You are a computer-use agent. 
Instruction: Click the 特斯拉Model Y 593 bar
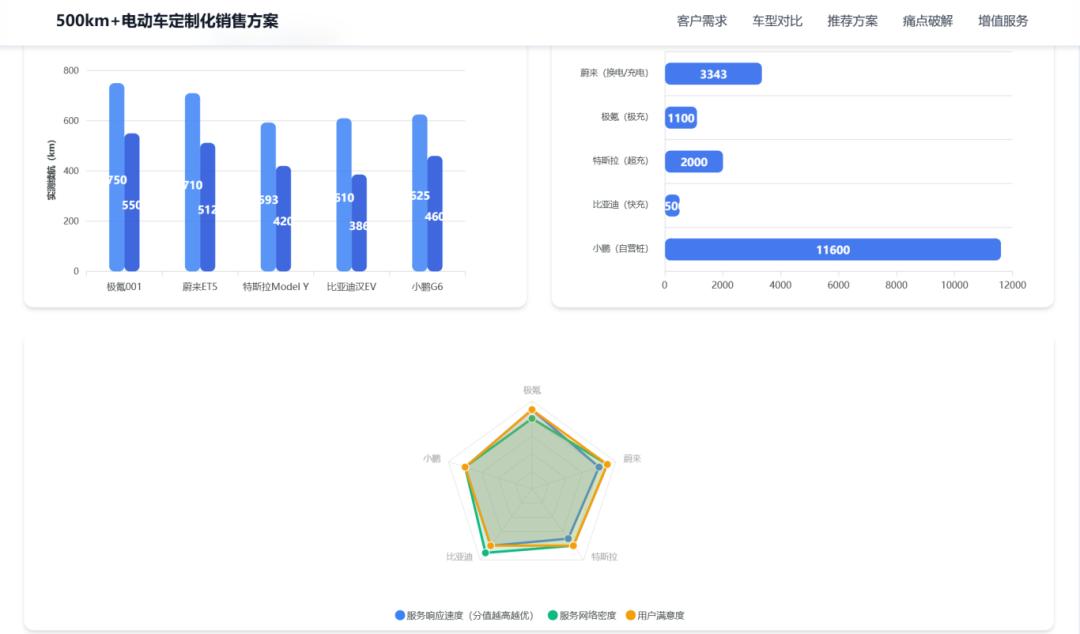268,197
